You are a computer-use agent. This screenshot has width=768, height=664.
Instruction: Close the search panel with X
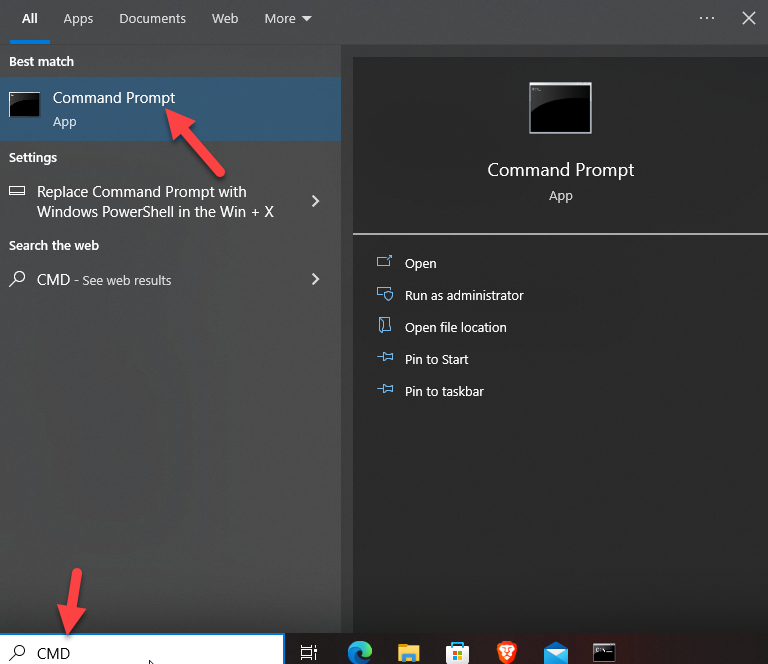(x=748, y=18)
